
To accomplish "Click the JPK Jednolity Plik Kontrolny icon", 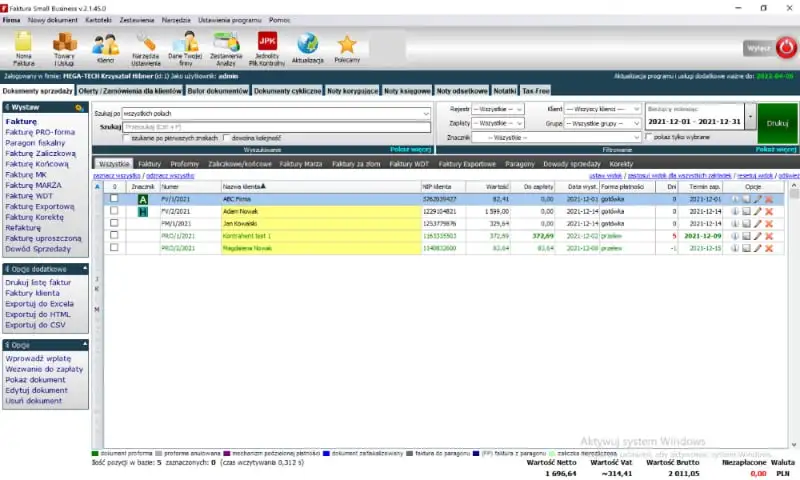I will click(x=267, y=47).
